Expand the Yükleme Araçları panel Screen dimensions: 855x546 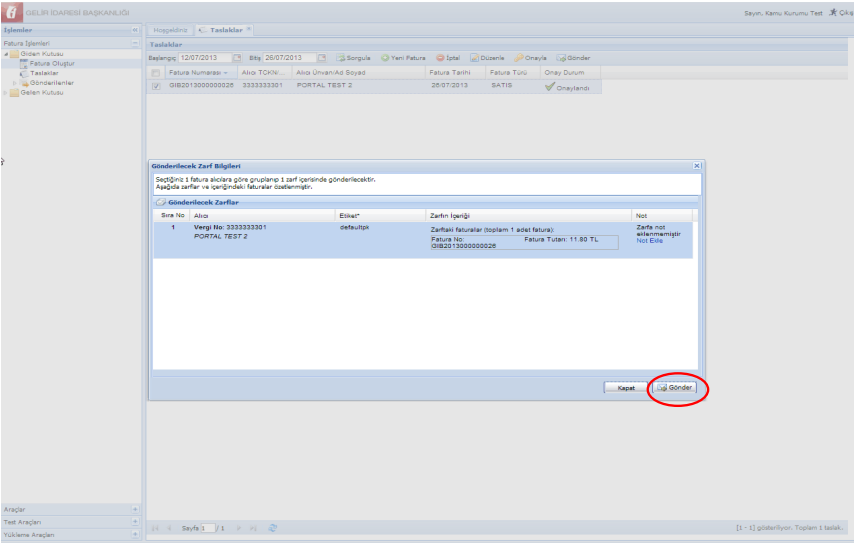[135, 535]
